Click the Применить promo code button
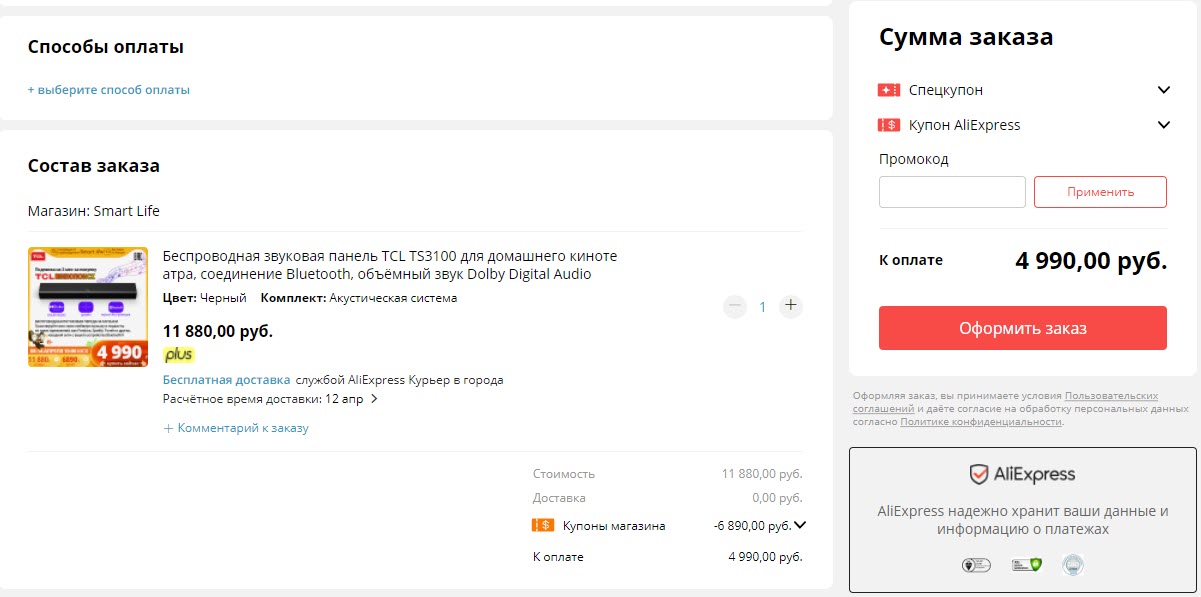Image resolution: width=1201 pixels, height=597 pixels. coord(1100,192)
